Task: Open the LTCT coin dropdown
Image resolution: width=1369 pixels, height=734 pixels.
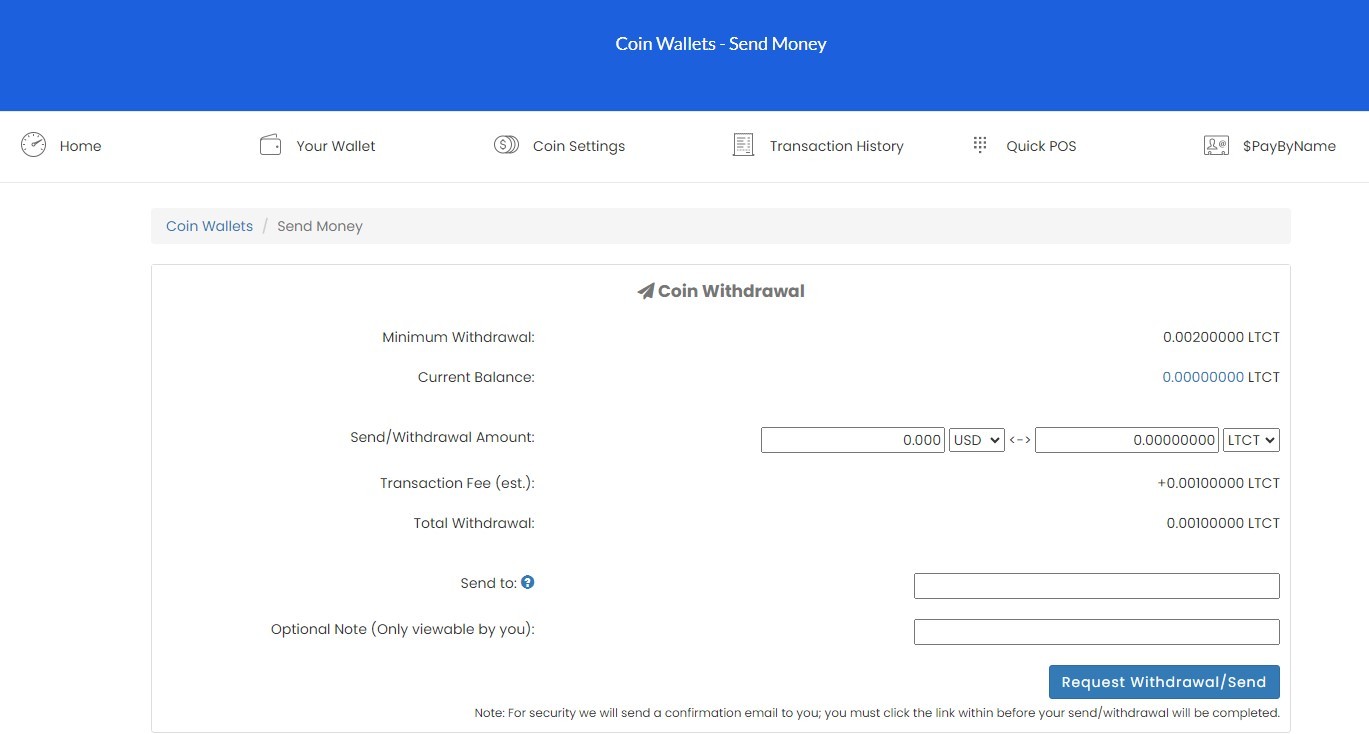Action: coord(1251,439)
